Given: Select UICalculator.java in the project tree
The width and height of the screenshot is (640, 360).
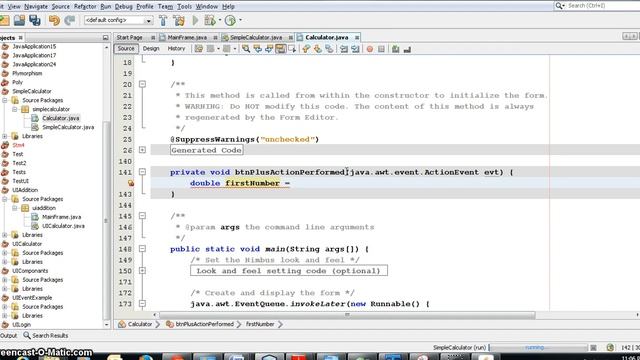Looking at the screenshot, I should (63, 226).
